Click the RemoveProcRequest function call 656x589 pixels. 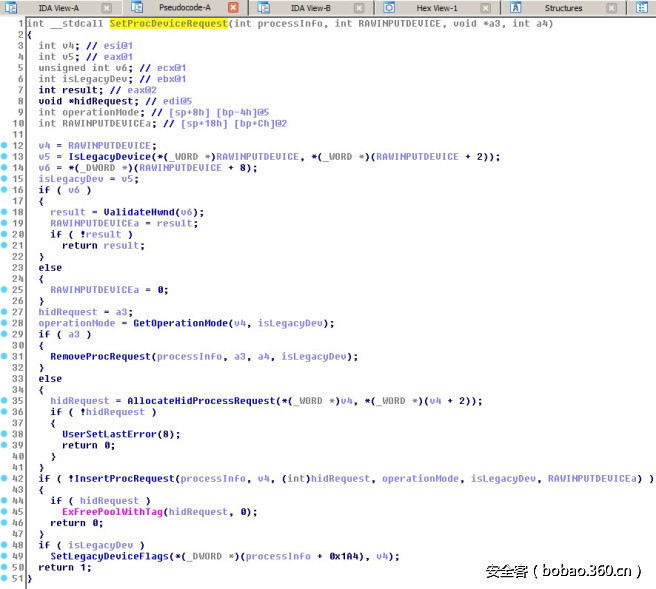click(x=100, y=356)
